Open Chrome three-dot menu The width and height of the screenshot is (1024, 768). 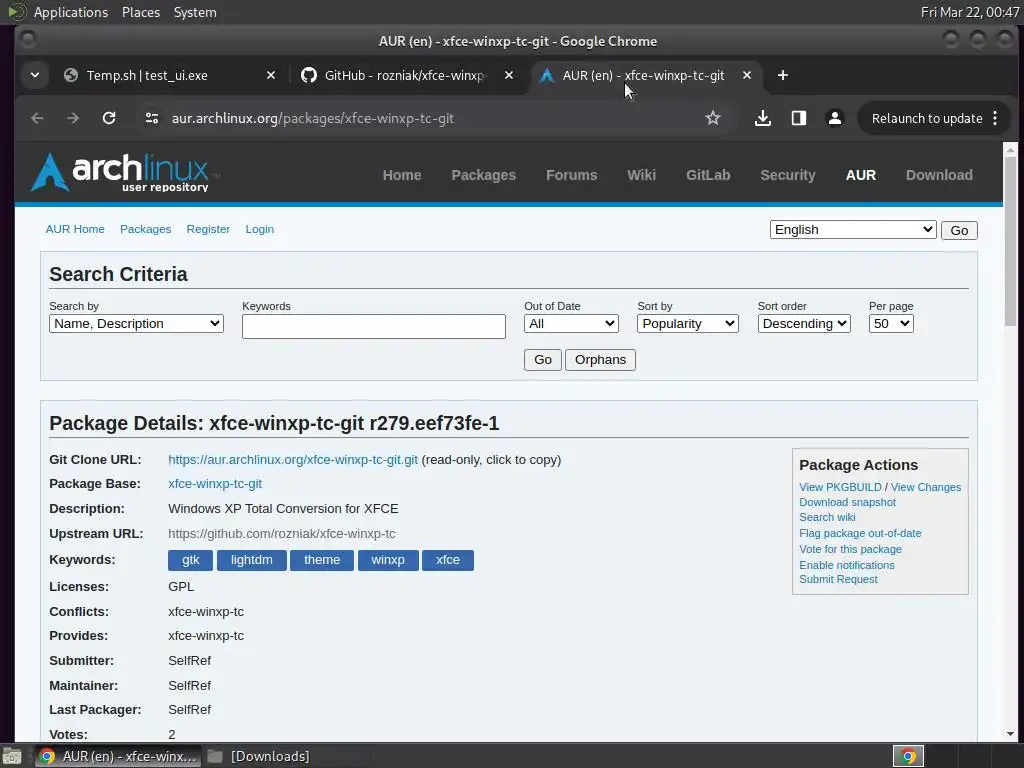[x=995, y=118]
